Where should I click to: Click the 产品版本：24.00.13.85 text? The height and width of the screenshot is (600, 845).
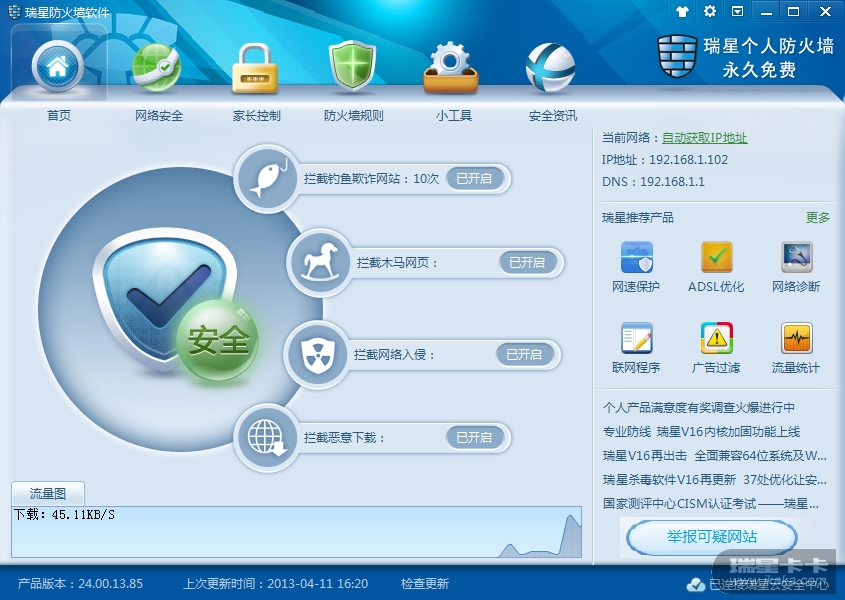click(x=80, y=583)
